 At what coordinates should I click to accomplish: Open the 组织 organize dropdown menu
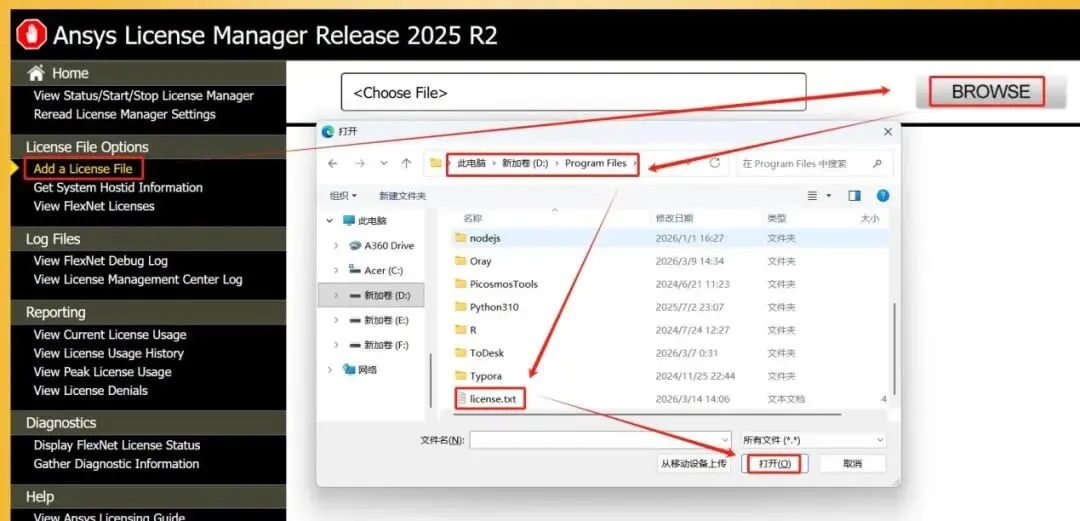[x=343, y=196]
